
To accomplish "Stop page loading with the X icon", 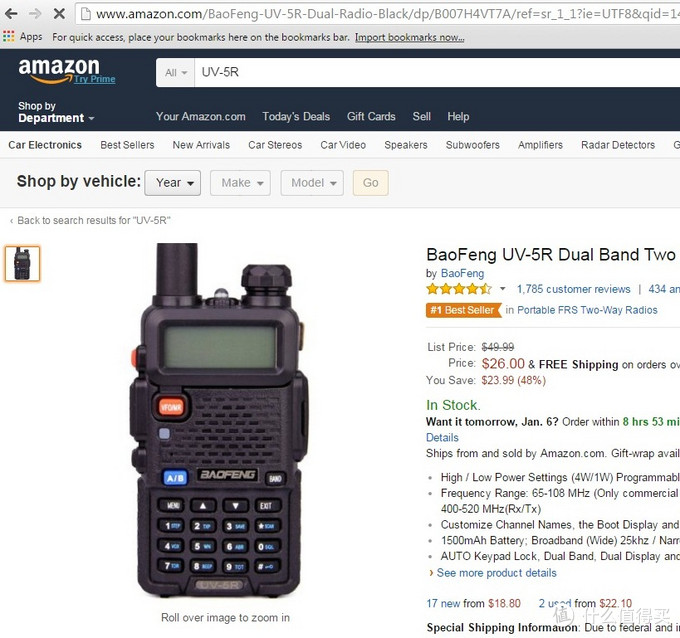I will point(59,14).
